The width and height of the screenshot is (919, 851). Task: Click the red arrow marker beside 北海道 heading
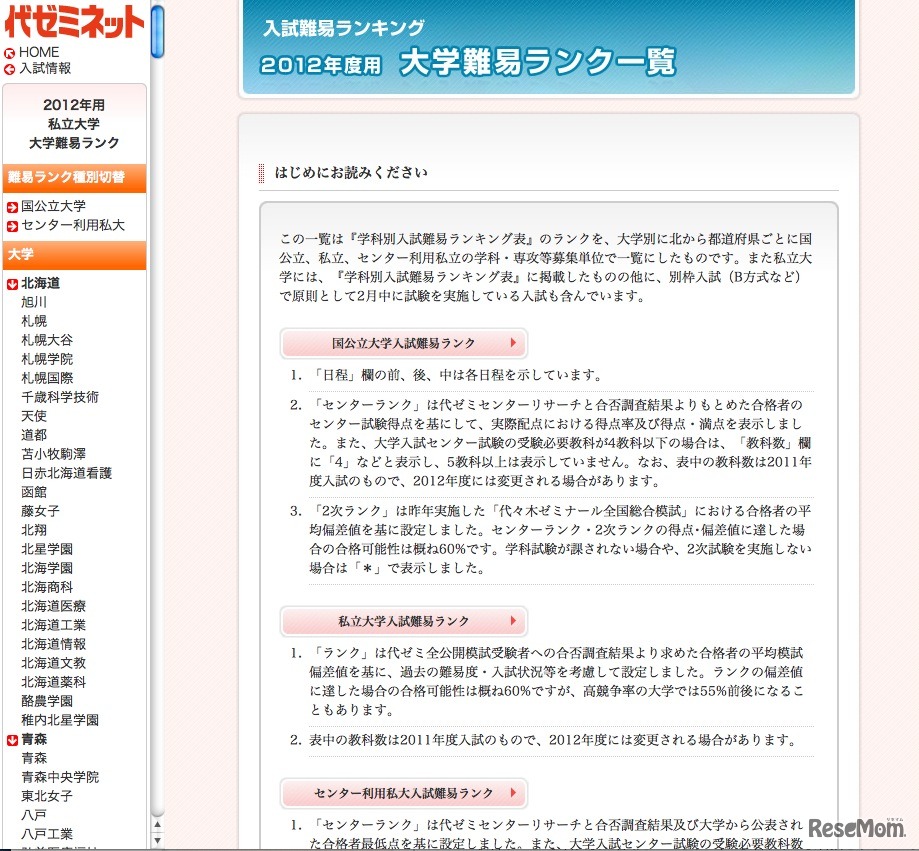click(x=13, y=283)
